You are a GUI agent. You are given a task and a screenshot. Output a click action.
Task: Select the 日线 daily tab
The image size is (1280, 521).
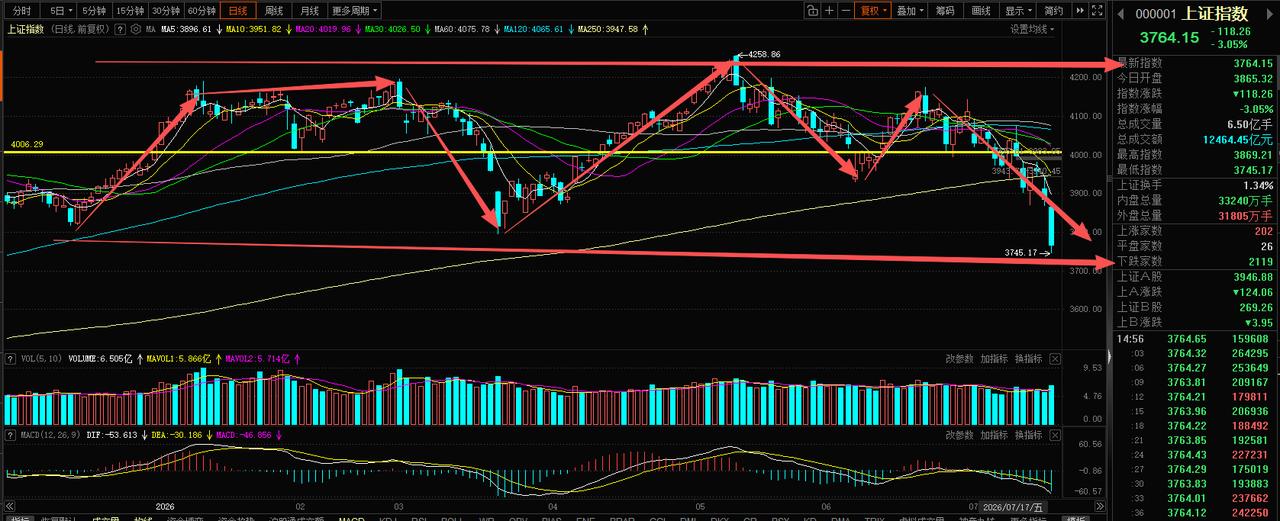coord(238,10)
